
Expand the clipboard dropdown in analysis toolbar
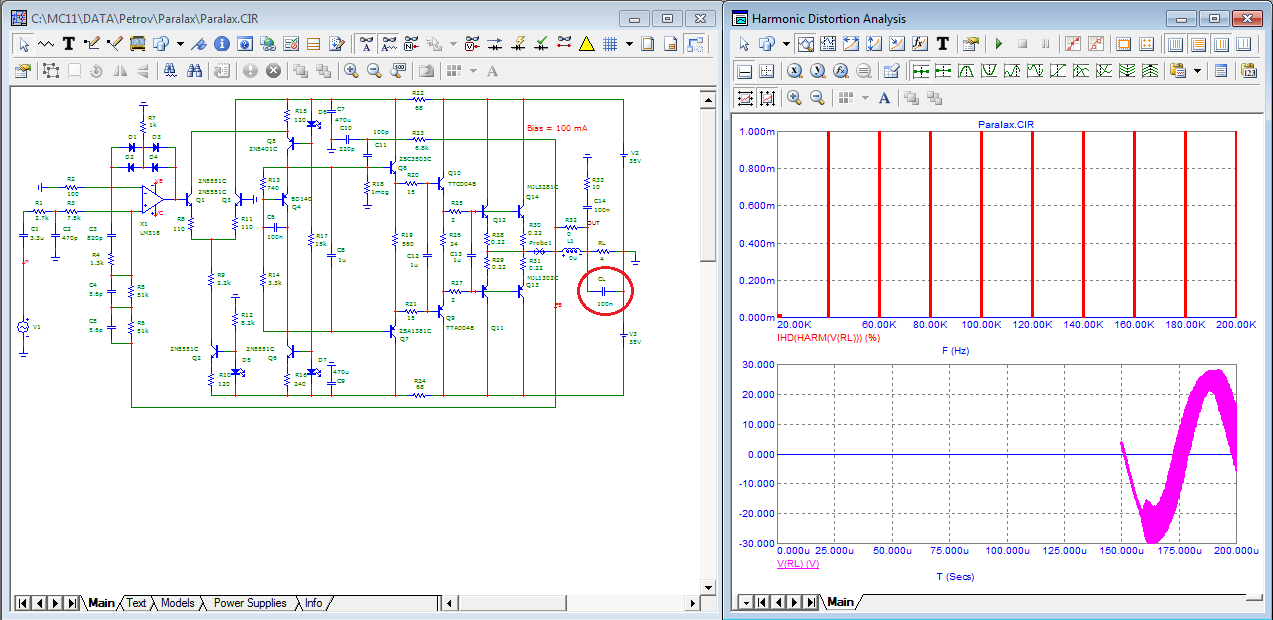(x=1196, y=71)
